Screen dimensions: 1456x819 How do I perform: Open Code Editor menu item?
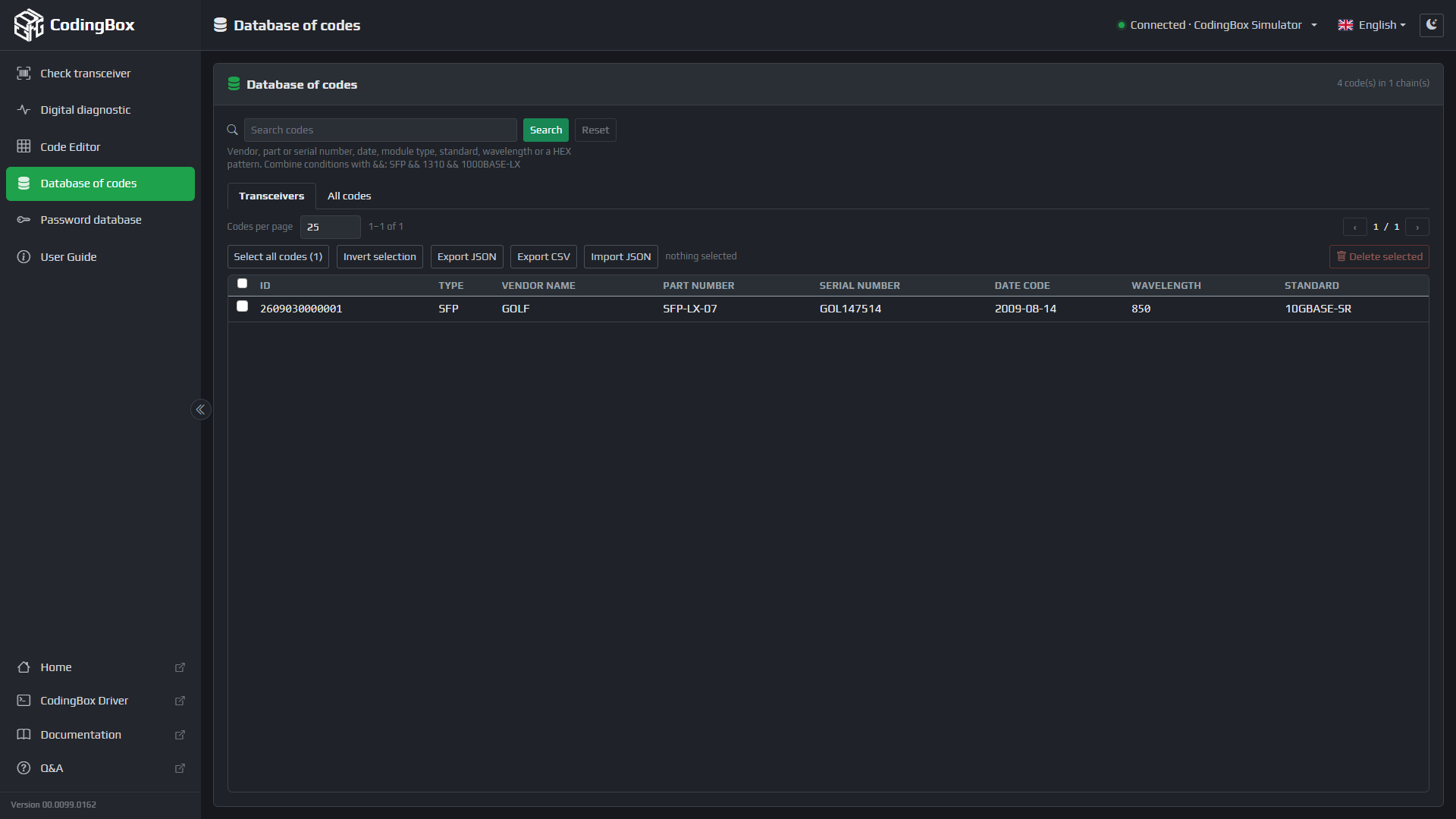100,147
